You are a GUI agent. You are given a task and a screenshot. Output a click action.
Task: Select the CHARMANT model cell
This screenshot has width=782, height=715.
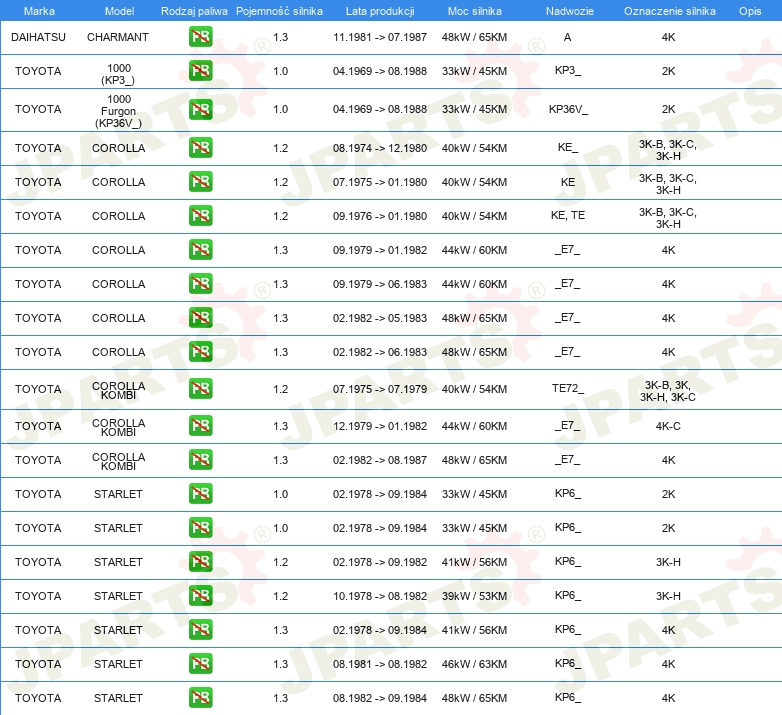(x=118, y=37)
